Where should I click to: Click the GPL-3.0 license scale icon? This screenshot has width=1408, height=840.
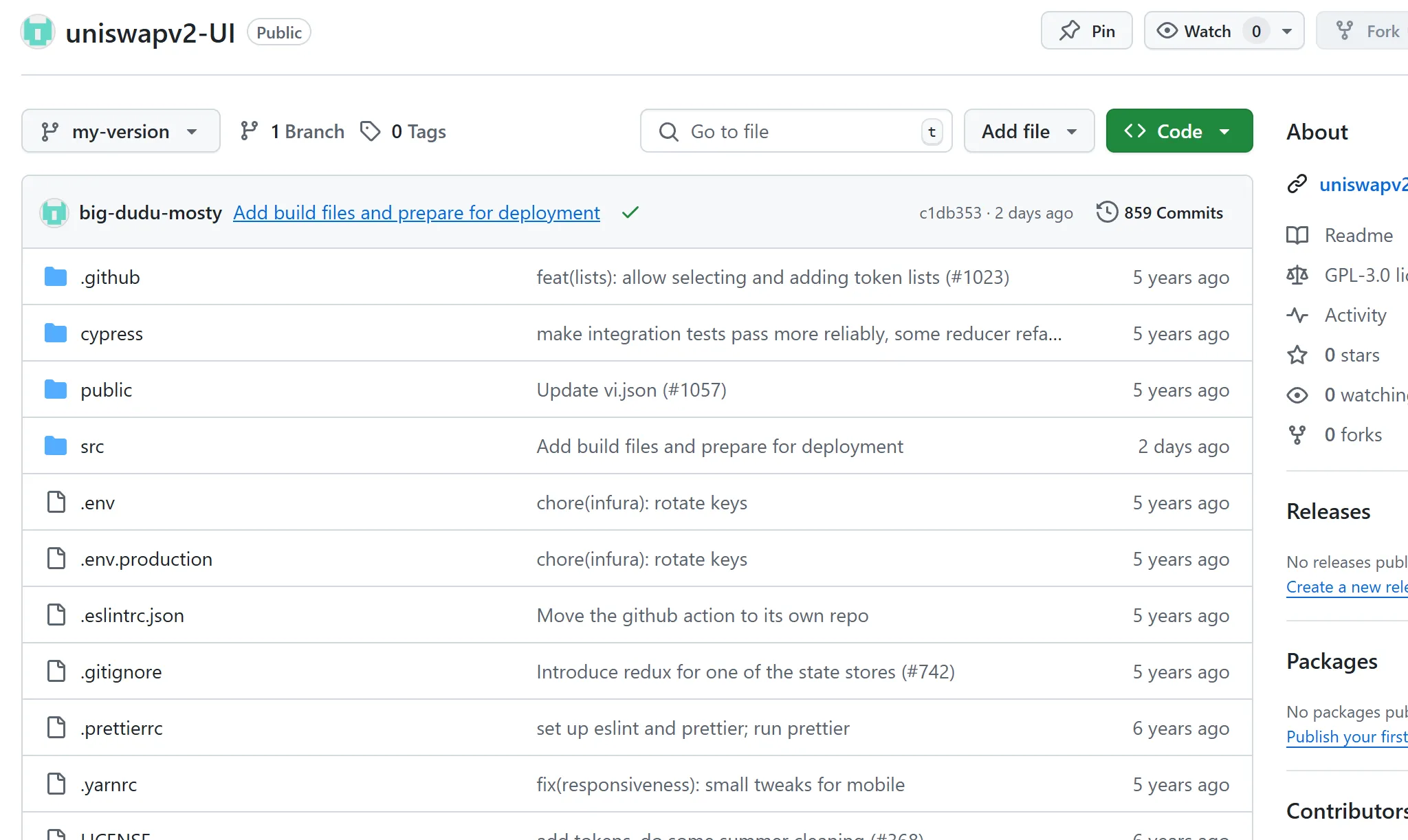tap(1297, 276)
